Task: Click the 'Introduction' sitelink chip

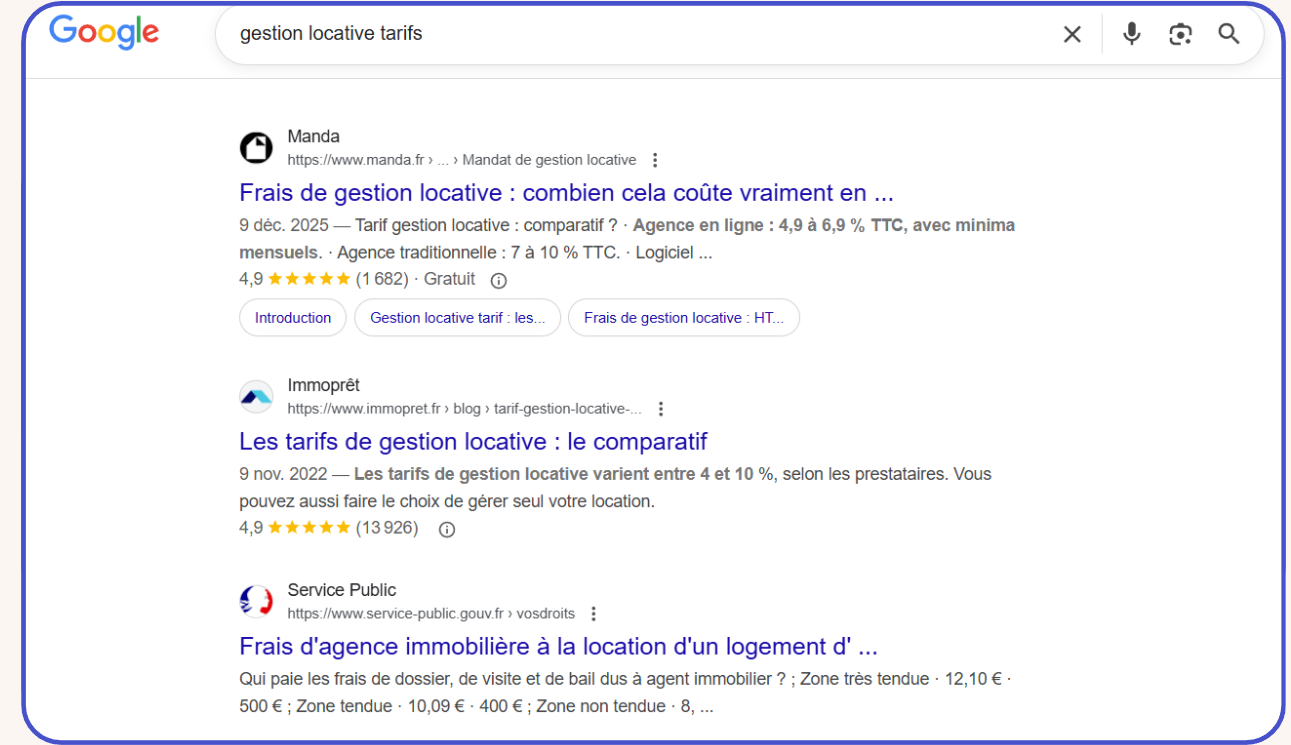Action: [292, 317]
